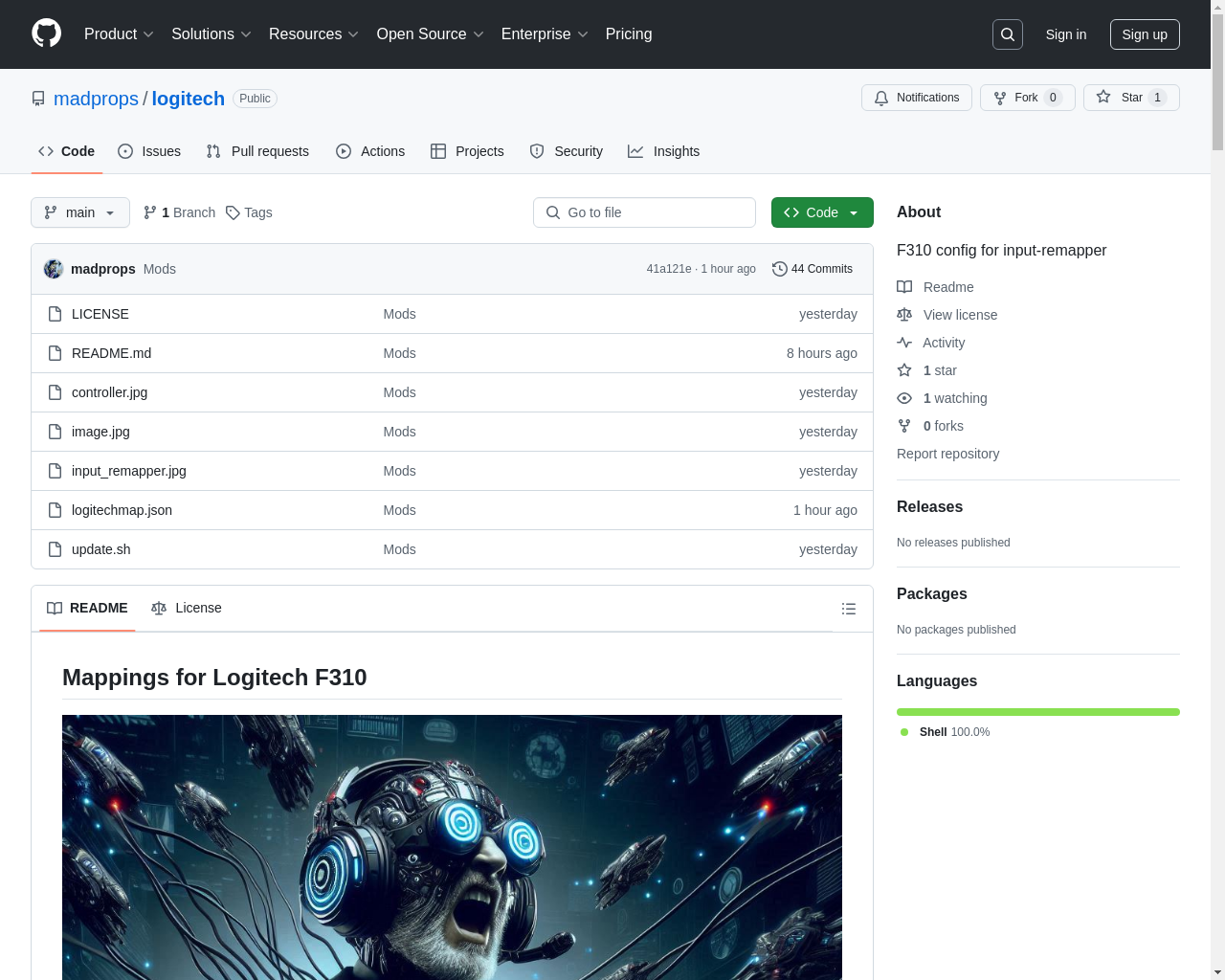This screenshot has height=980, width=1225.
Task: Click the file icon next to update.sh
Action: [x=56, y=549]
